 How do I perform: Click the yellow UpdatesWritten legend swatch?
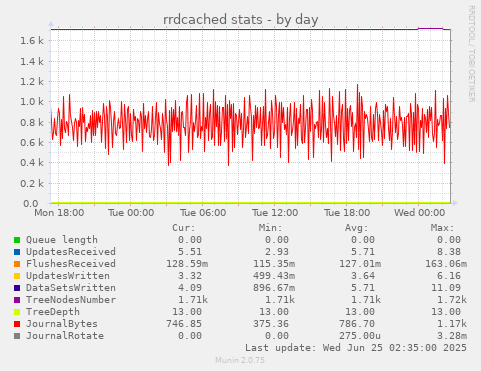17,276
